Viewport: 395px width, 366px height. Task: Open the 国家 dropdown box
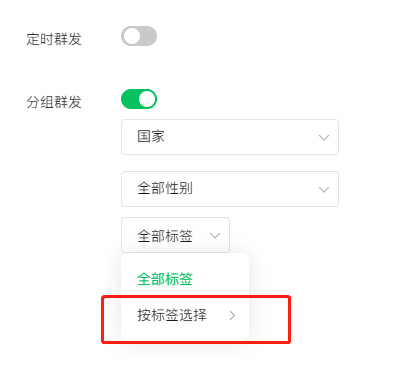pyautogui.click(x=230, y=137)
